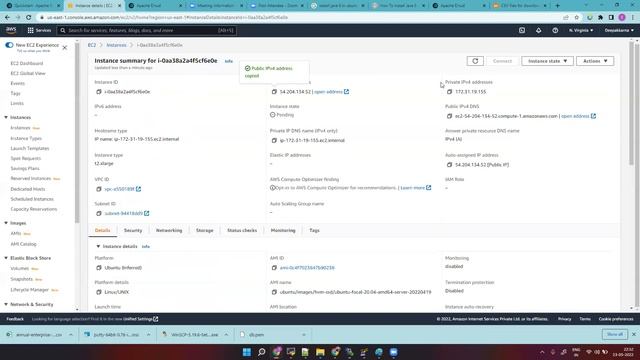
Task: Open the browser new tab plus button
Action: tap(557, 6)
